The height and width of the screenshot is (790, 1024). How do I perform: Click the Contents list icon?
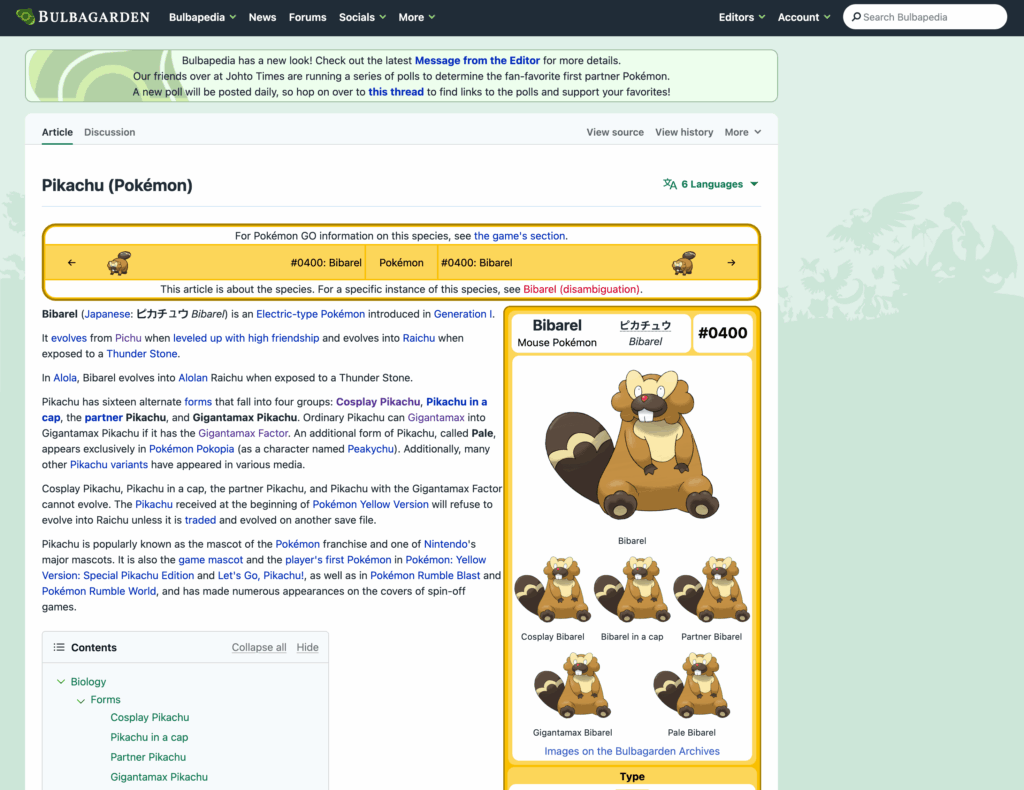pos(59,647)
